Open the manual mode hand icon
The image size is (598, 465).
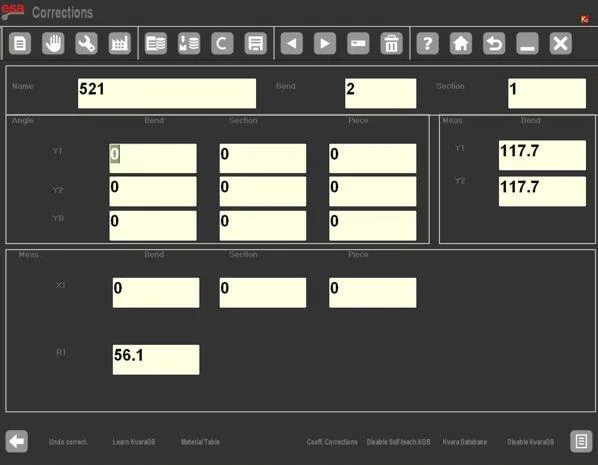pyautogui.click(x=53, y=43)
